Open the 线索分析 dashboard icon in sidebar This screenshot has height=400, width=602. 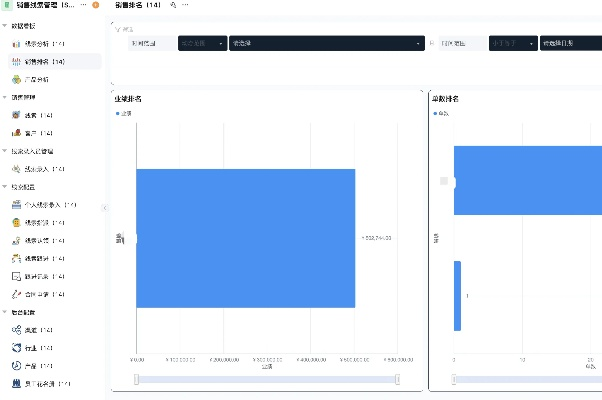click(x=16, y=45)
